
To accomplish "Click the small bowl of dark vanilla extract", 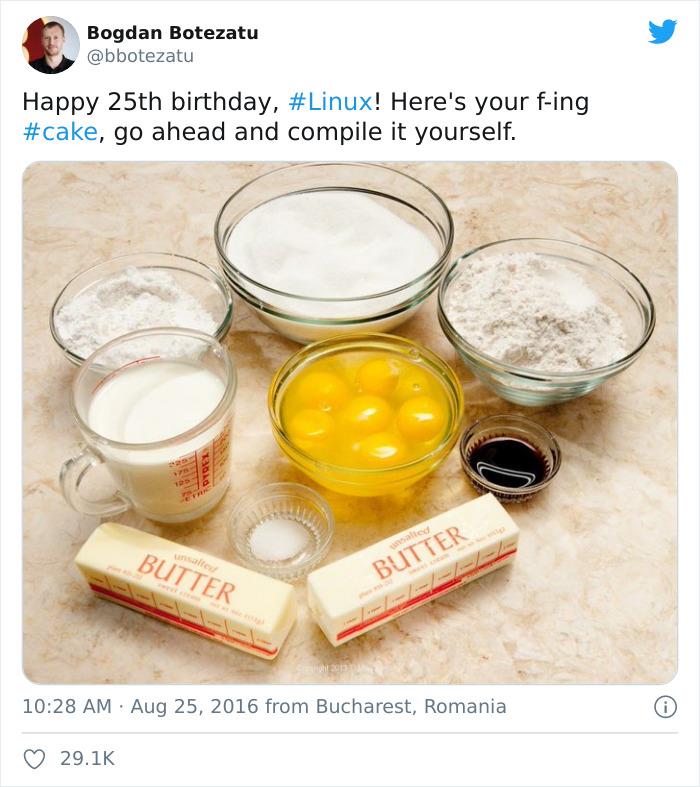I will [x=510, y=458].
